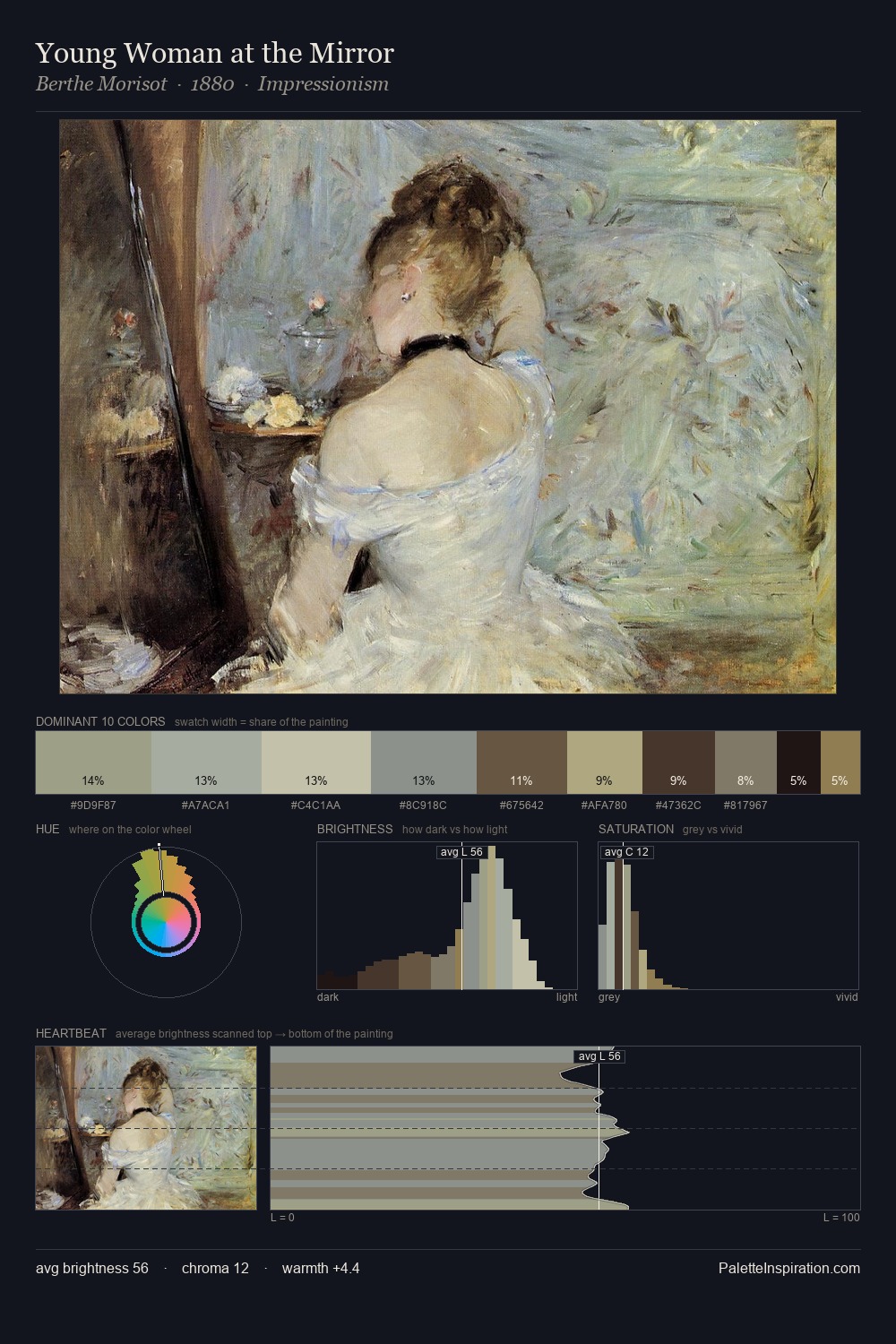Screen dimensions: 896x1344
Task: Click the hex code #AFA780
Action: [x=604, y=806]
